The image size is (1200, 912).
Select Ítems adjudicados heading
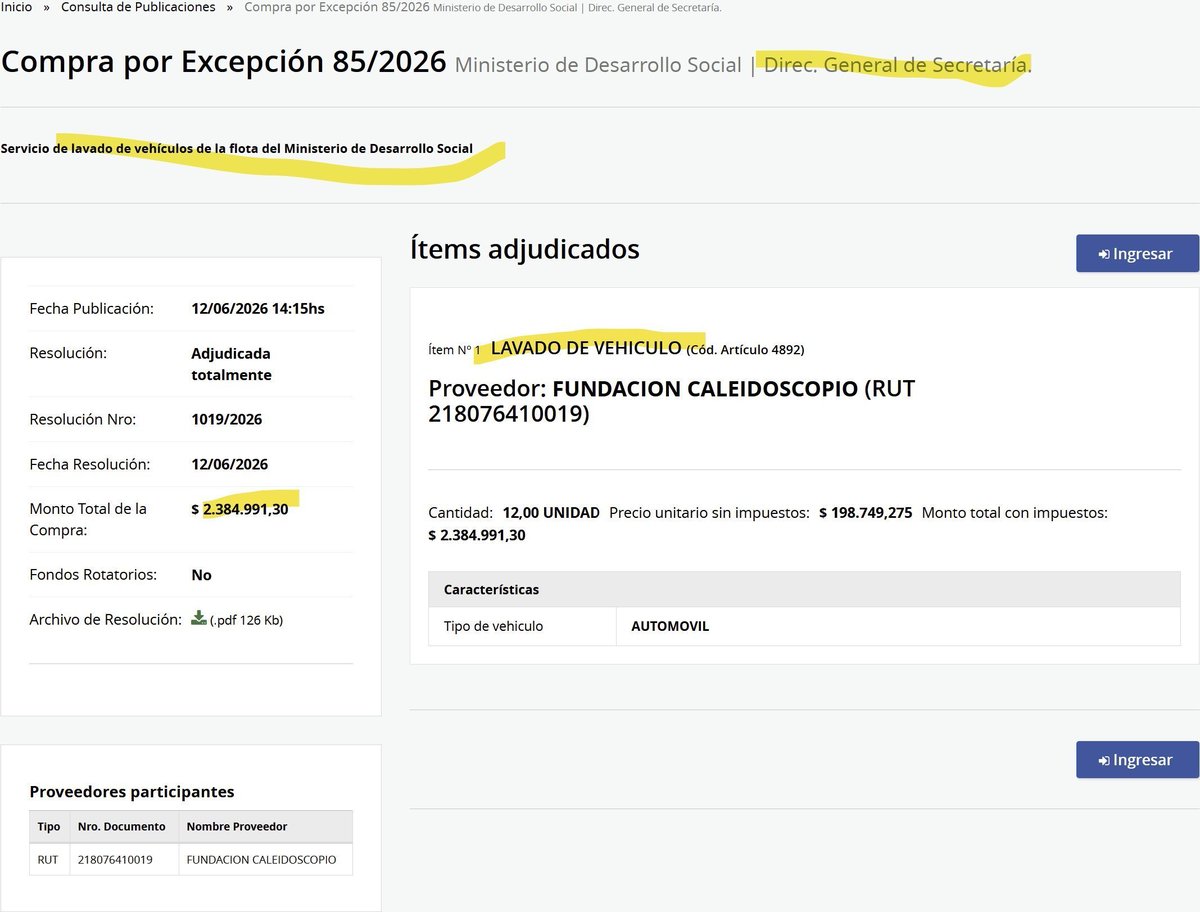525,248
